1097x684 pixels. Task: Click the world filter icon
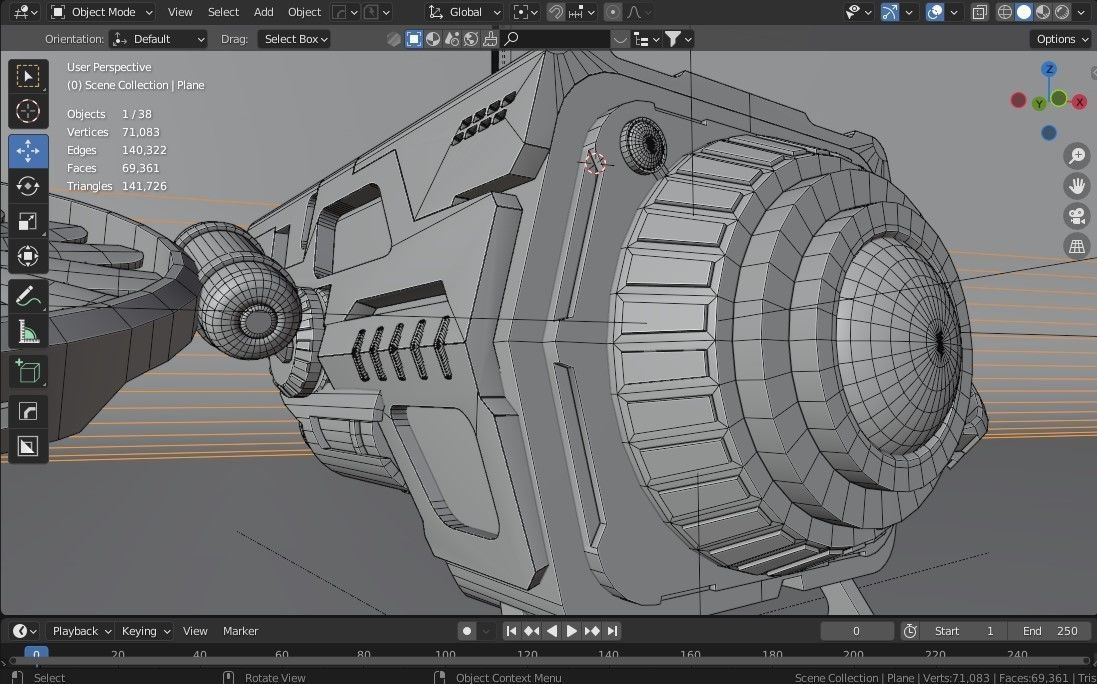[x=471, y=39]
